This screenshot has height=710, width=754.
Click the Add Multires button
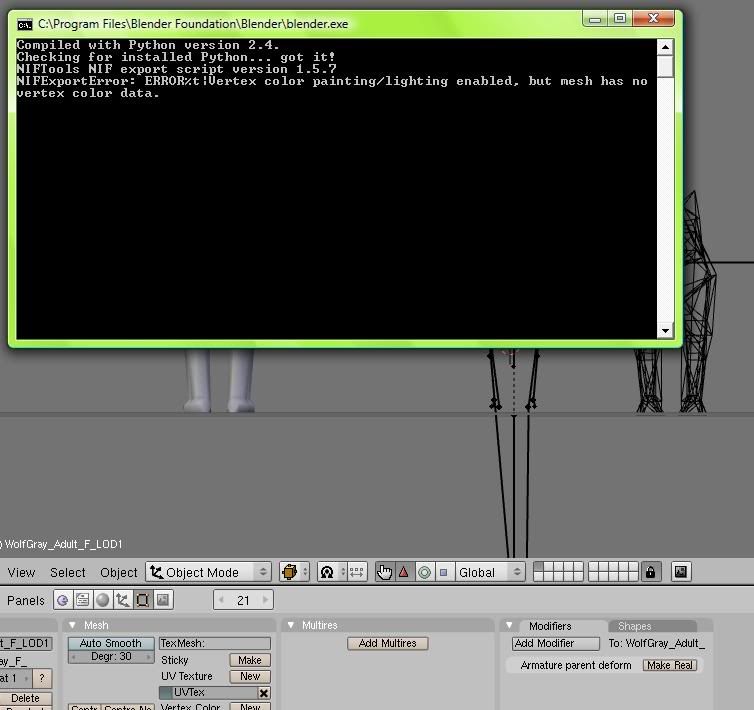(x=388, y=643)
